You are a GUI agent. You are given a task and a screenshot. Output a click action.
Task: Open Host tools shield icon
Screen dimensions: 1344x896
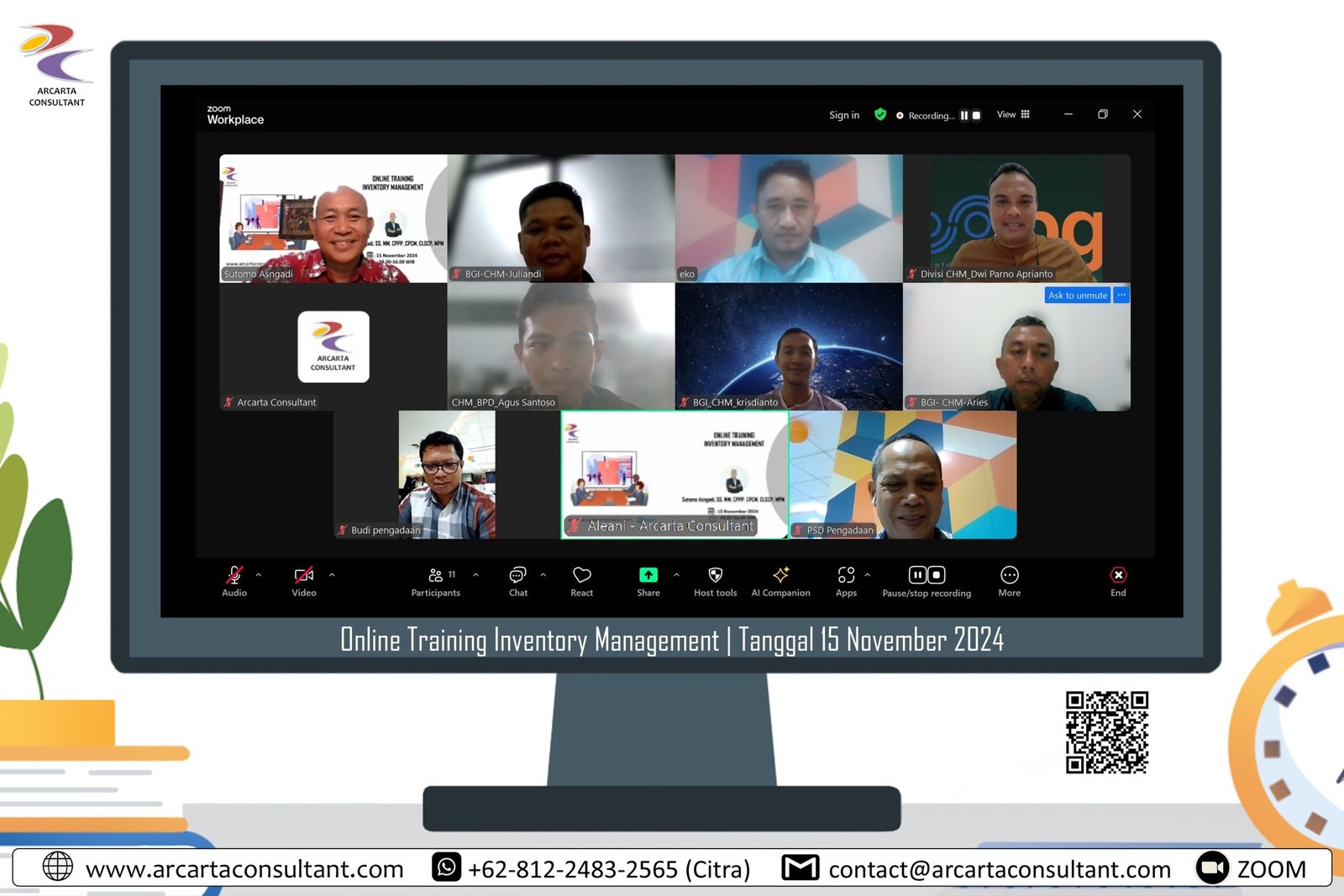715,581
